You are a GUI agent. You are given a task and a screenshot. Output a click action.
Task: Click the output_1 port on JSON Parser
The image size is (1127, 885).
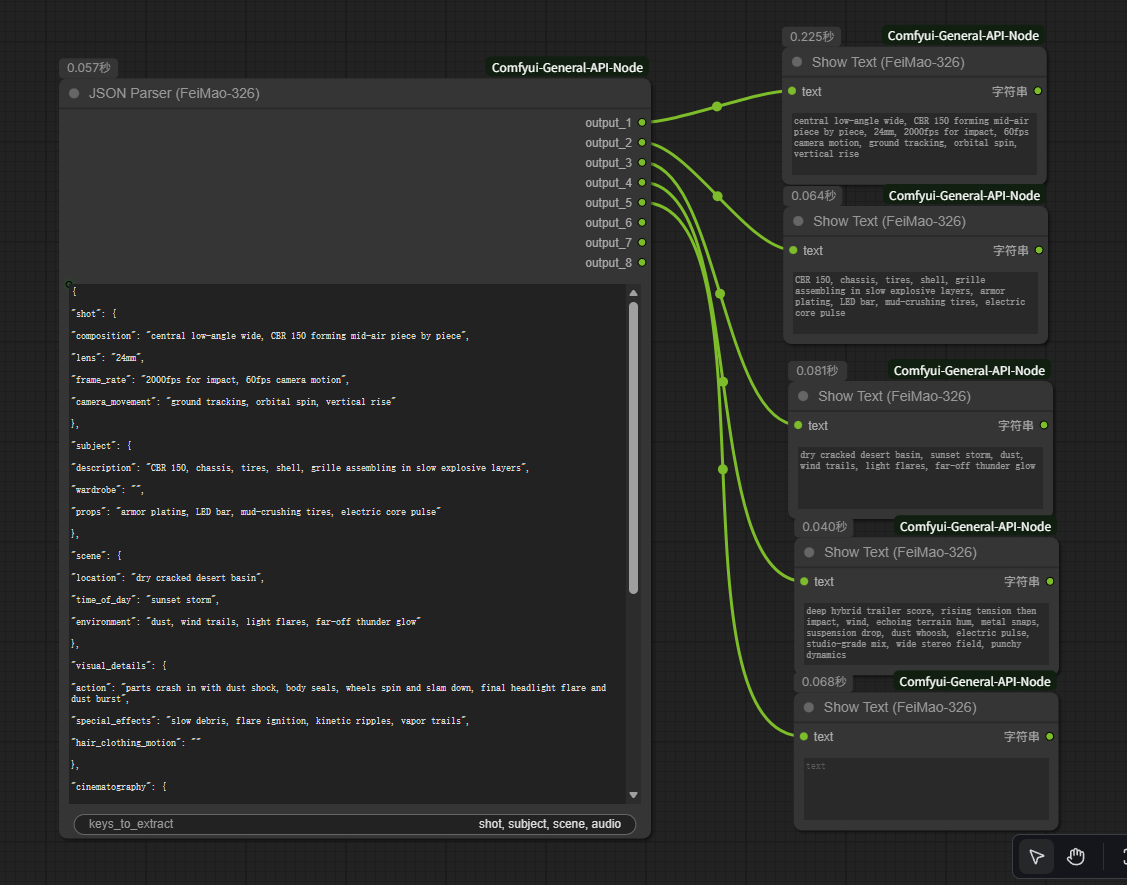click(642, 123)
